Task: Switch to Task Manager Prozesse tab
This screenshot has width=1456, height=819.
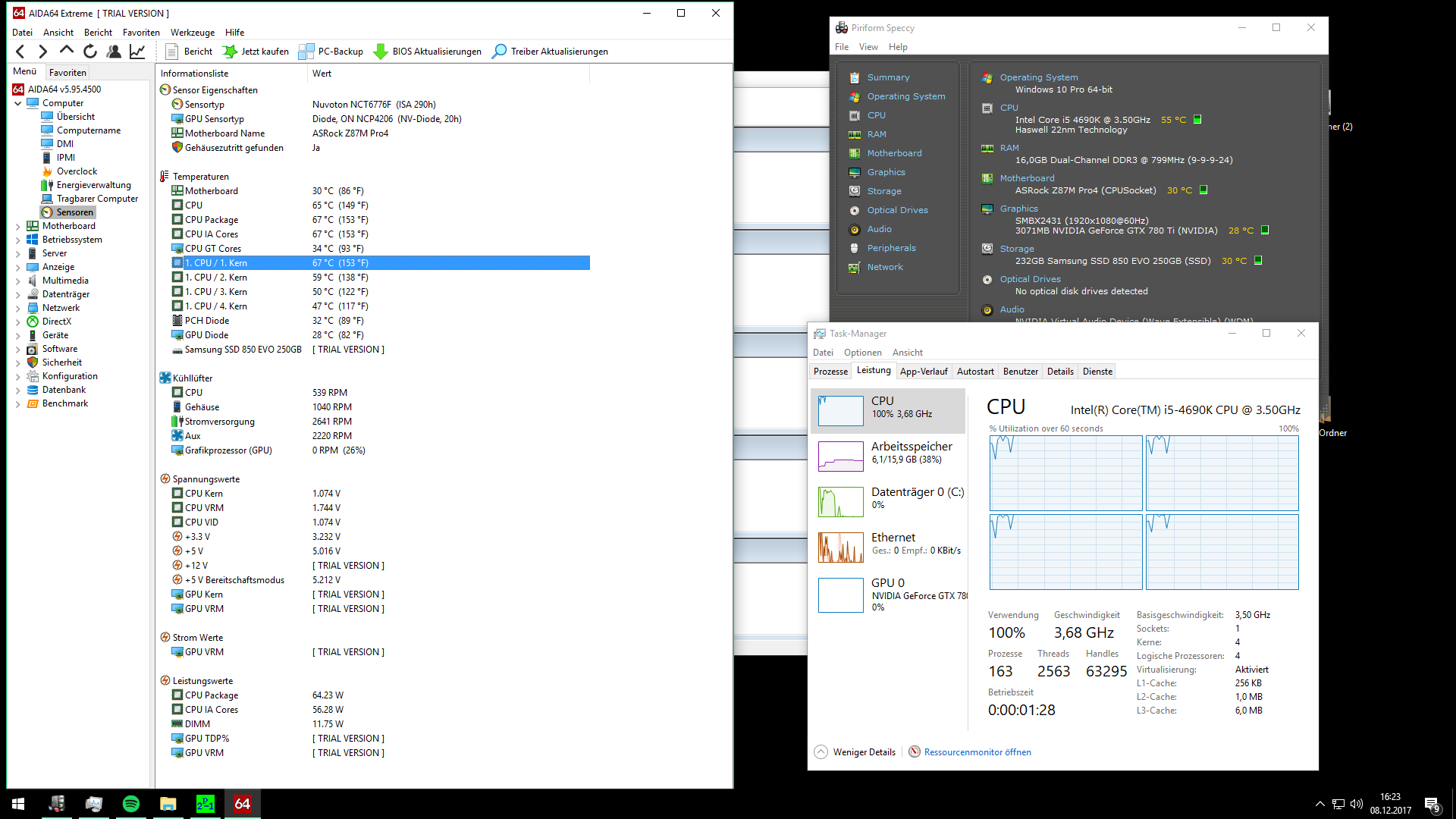Action: click(x=830, y=372)
